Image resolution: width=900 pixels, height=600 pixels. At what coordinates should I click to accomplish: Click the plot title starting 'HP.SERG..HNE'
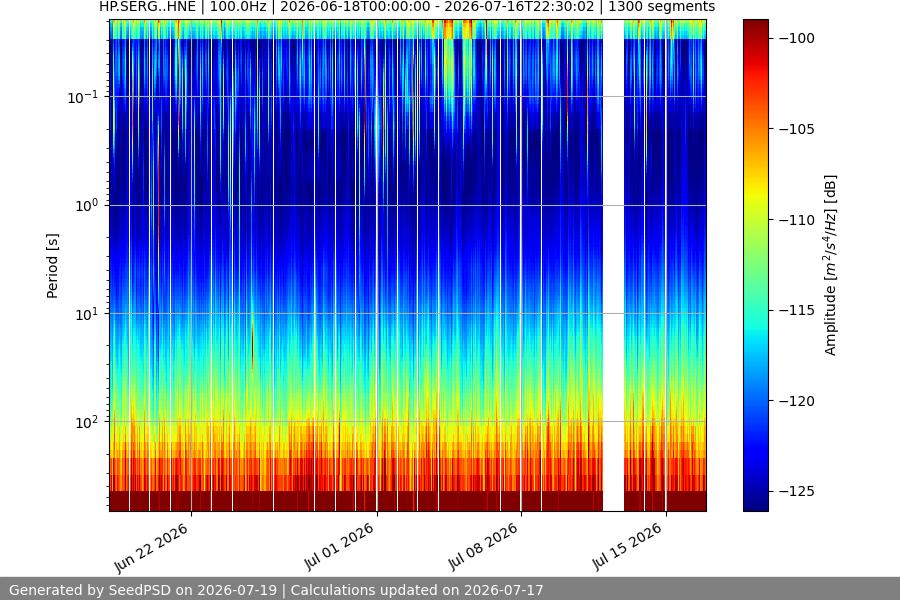click(x=407, y=7)
